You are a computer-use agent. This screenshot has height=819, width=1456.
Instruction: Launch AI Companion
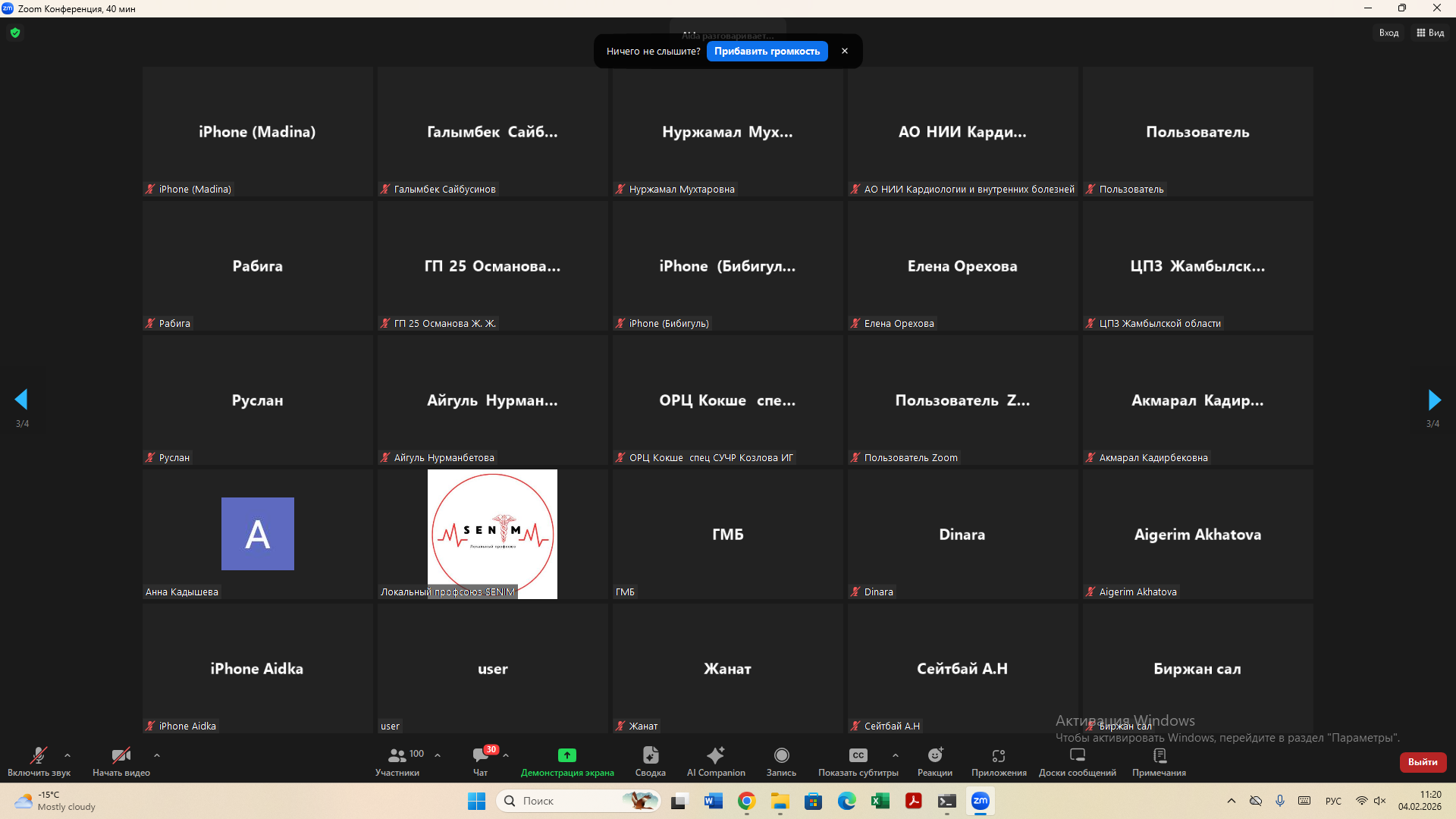pyautogui.click(x=715, y=755)
